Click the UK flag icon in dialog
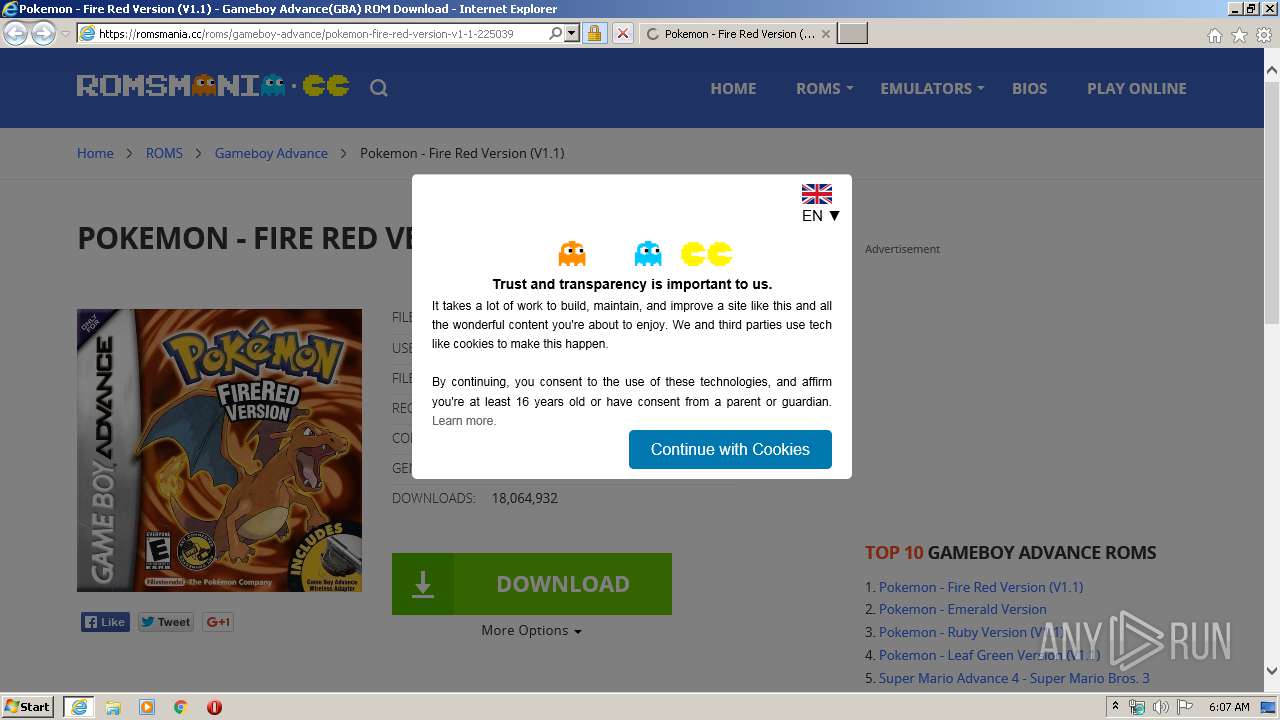 [817, 194]
